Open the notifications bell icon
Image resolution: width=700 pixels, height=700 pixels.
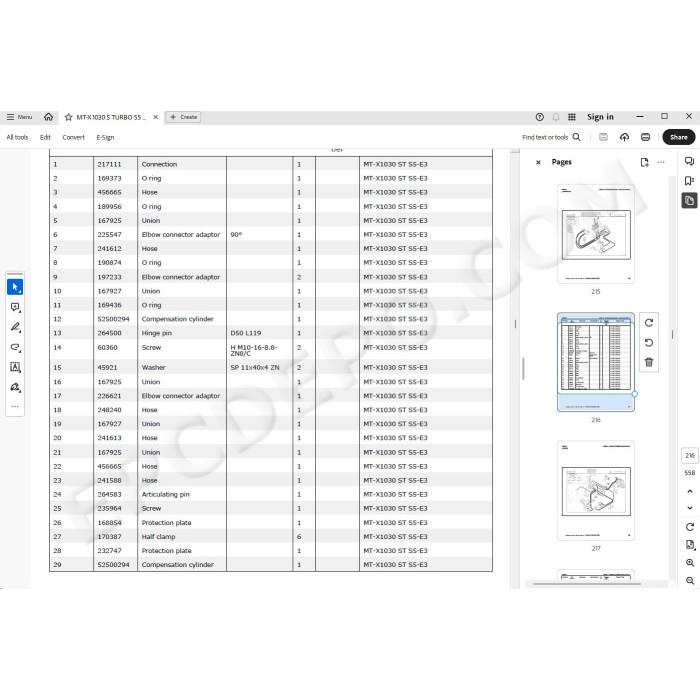(x=556, y=117)
